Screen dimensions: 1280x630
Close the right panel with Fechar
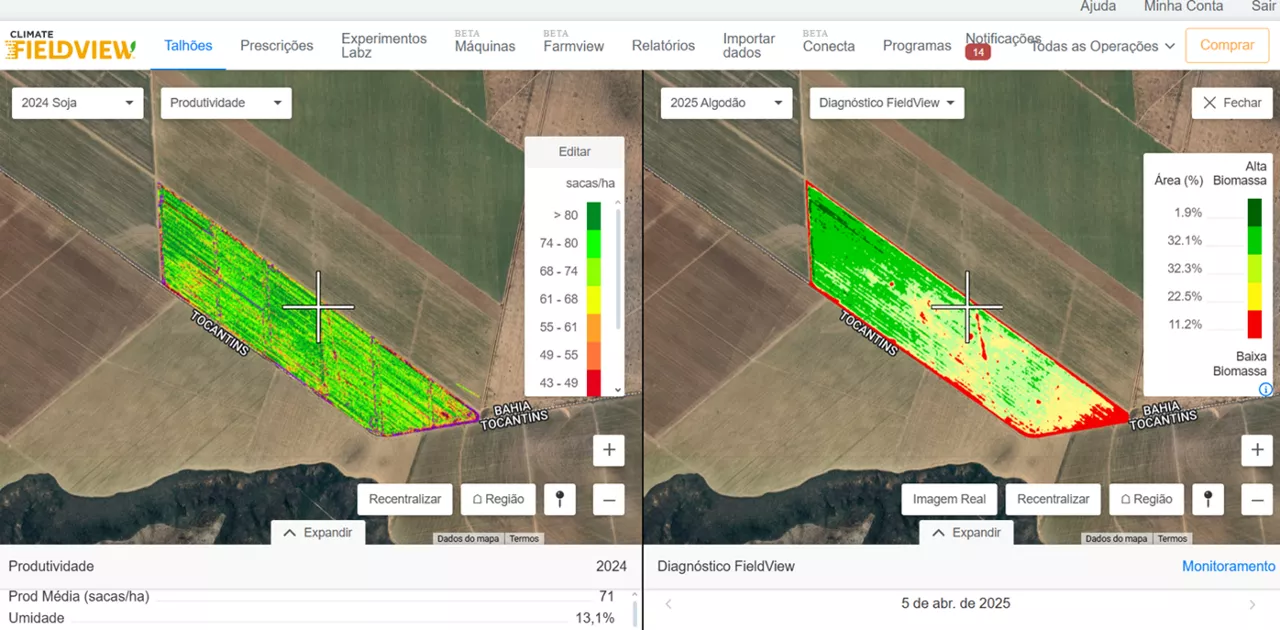[x=1231, y=103]
